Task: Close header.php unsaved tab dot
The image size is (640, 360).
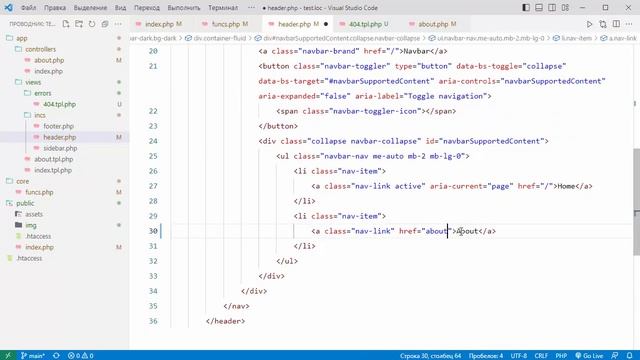Action: pyautogui.click(x=326, y=24)
